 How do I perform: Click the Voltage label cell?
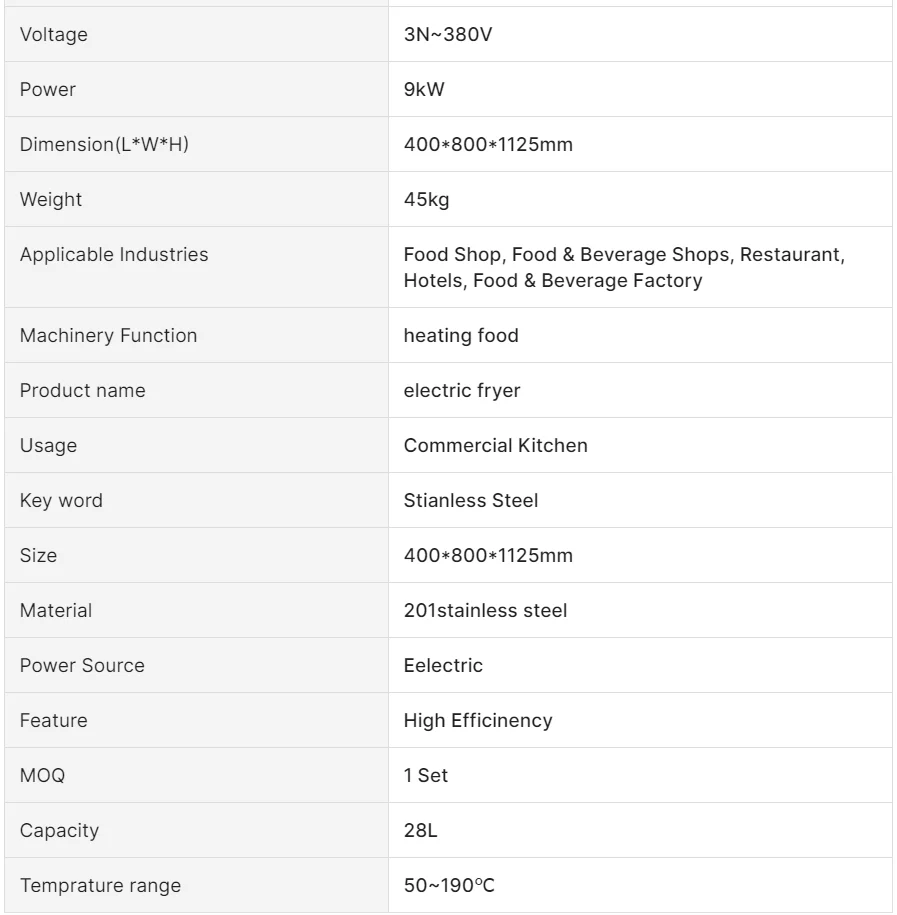[54, 35]
